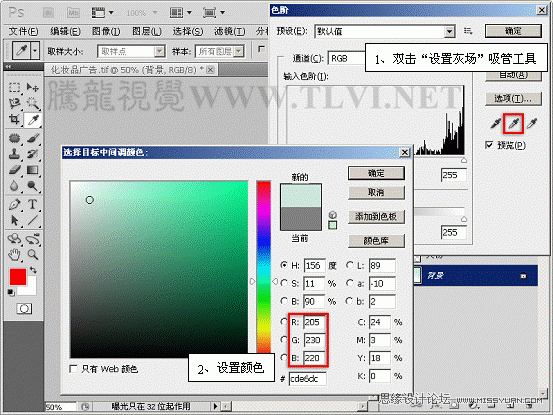Enable the Only Web Colors checkbox

coord(74,369)
